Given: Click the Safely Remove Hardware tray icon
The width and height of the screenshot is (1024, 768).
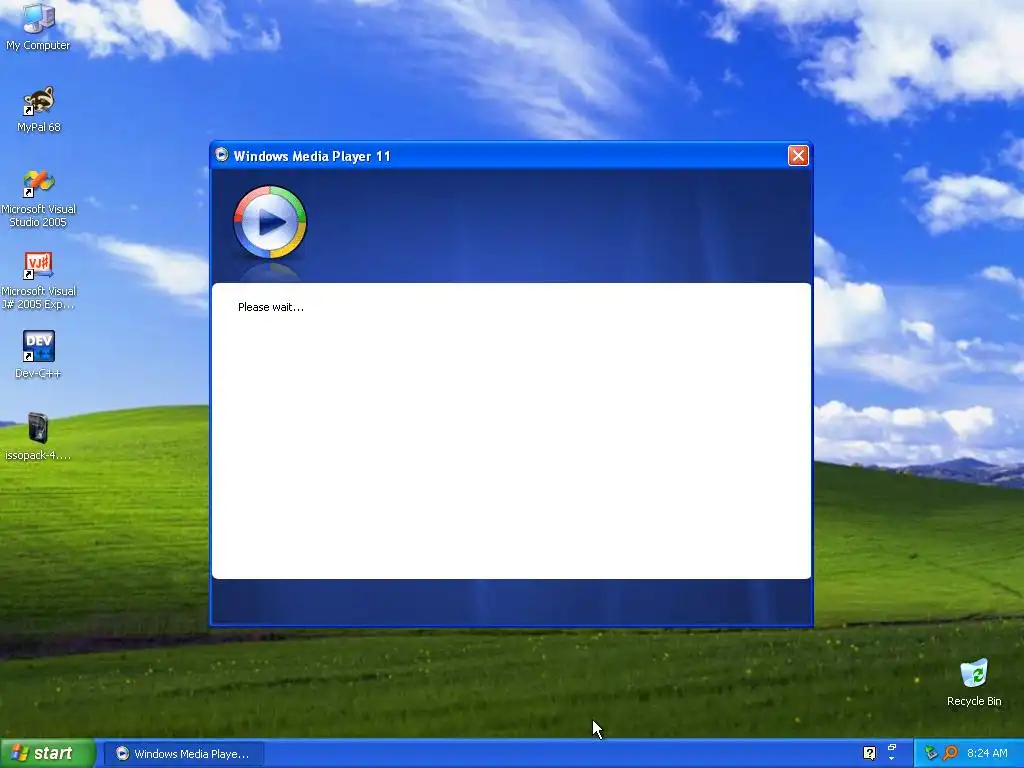Looking at the screenshot, I should pos(931,753).
